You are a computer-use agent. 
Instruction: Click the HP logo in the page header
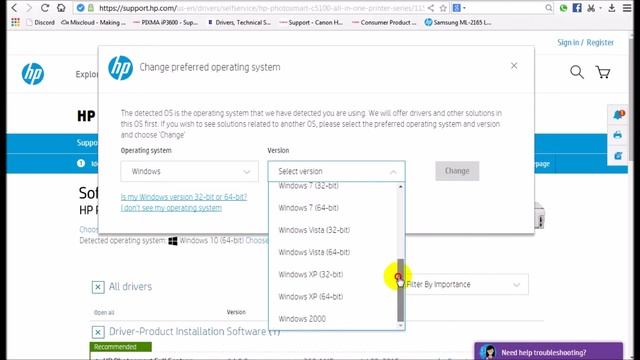tap(33, 74)
